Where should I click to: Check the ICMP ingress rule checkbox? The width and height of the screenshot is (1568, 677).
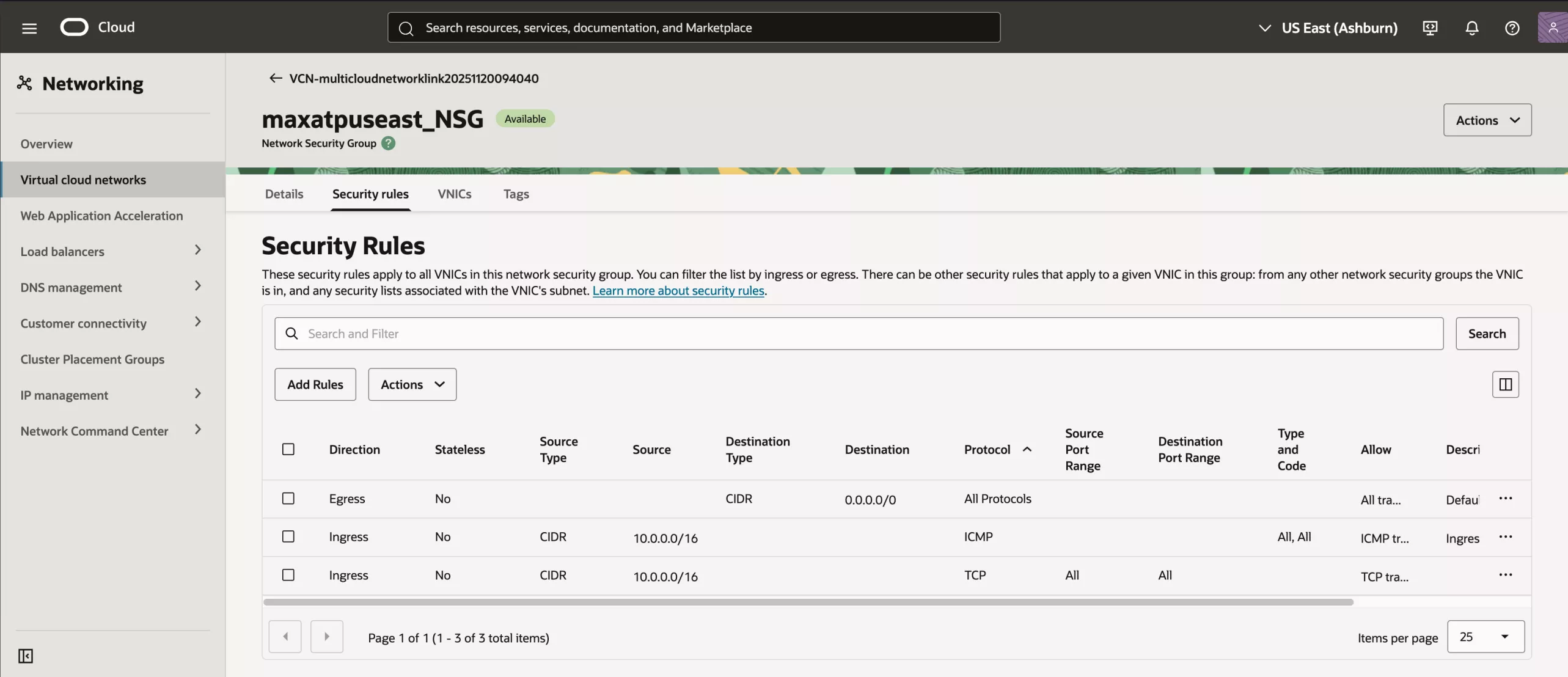pyautogui.click(x=288, y=536)
